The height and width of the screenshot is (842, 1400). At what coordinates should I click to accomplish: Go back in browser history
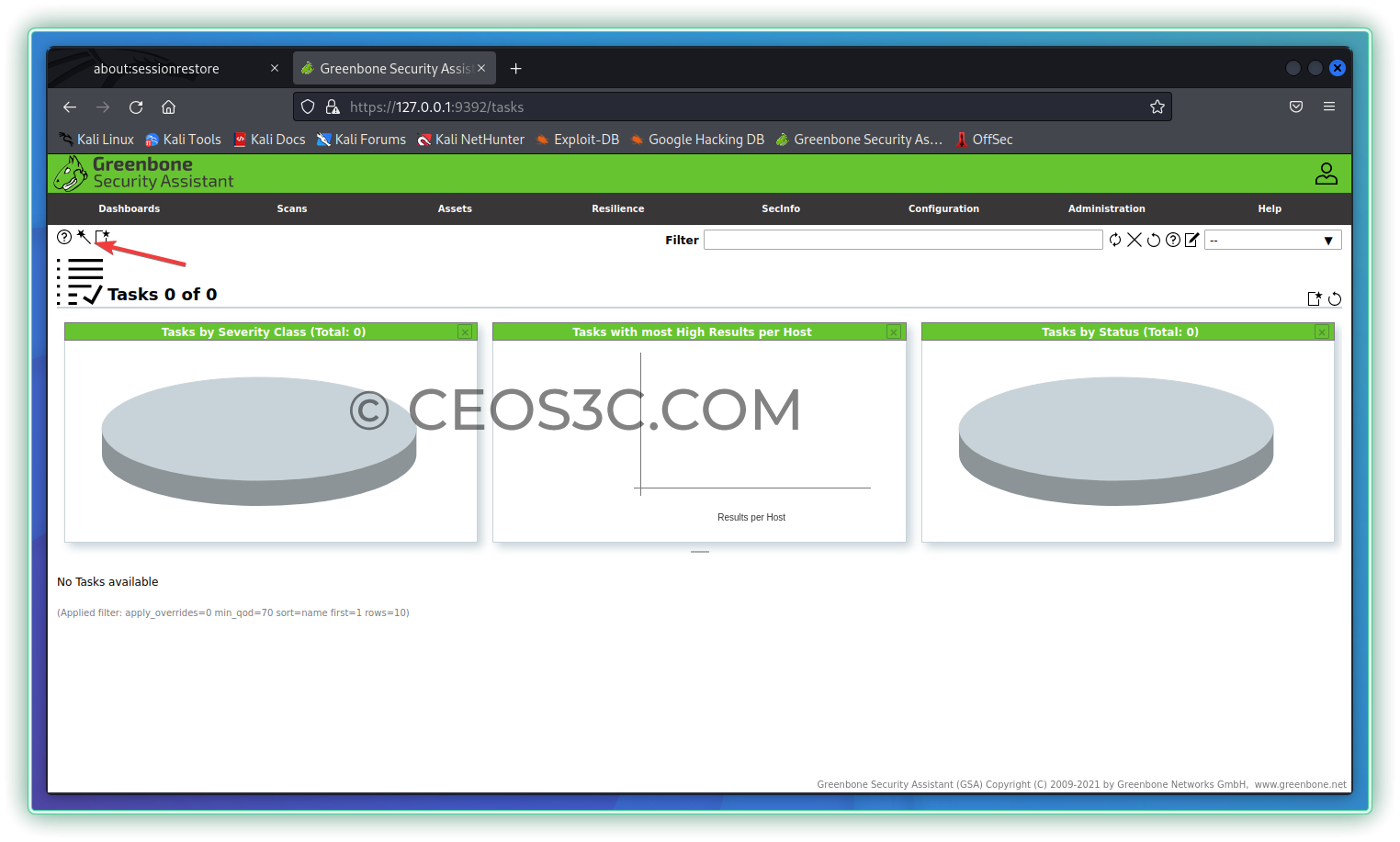(x=70, y=107)
